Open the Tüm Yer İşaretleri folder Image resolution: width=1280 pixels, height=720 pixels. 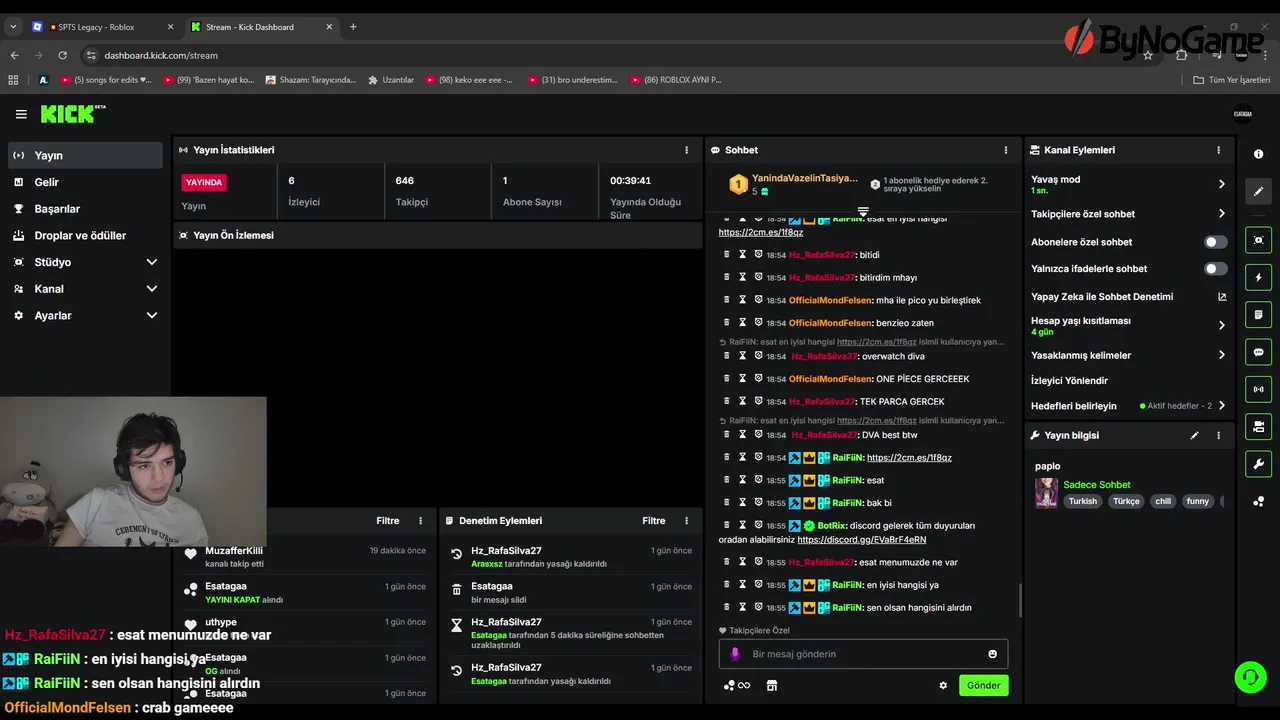click(1231, 80)
